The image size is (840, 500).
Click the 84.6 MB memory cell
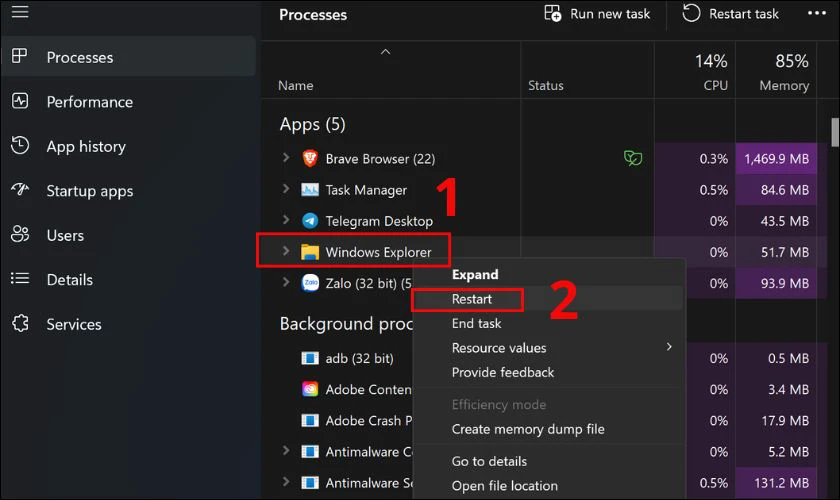[x=776, y=190]
